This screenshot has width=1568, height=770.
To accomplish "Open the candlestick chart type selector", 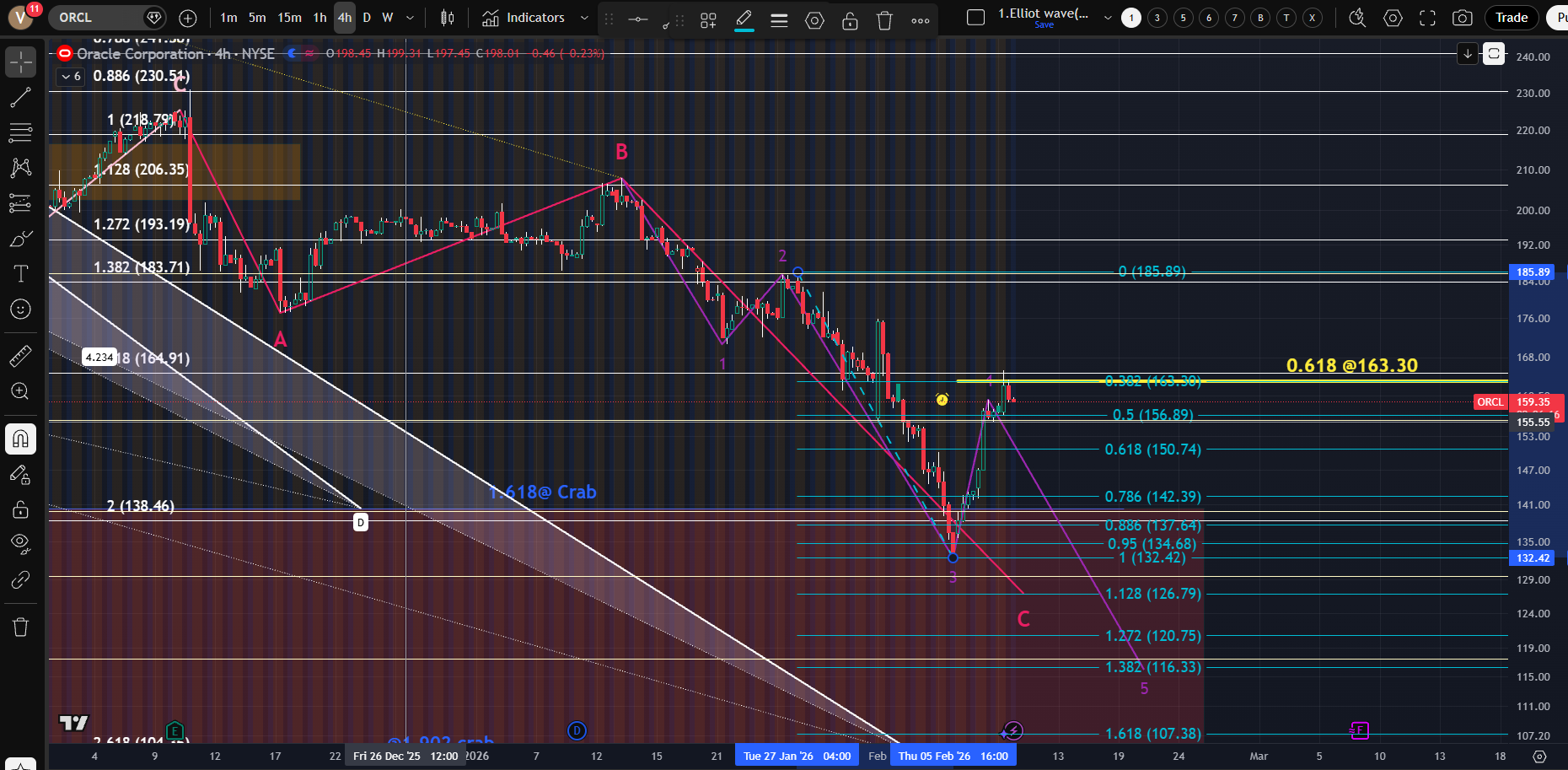I will 448,18.
